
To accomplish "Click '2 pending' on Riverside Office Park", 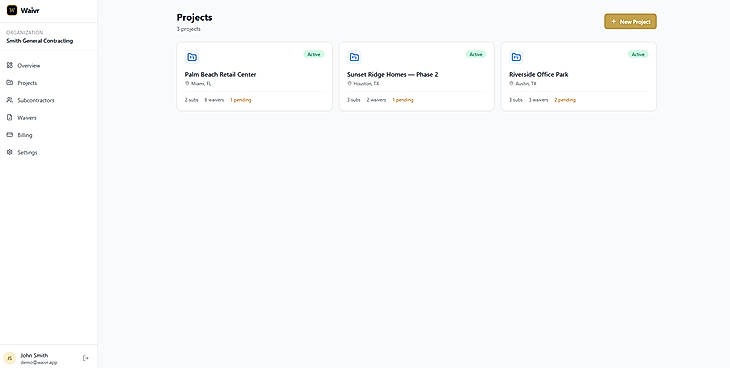I will click(x=565, y=100).
